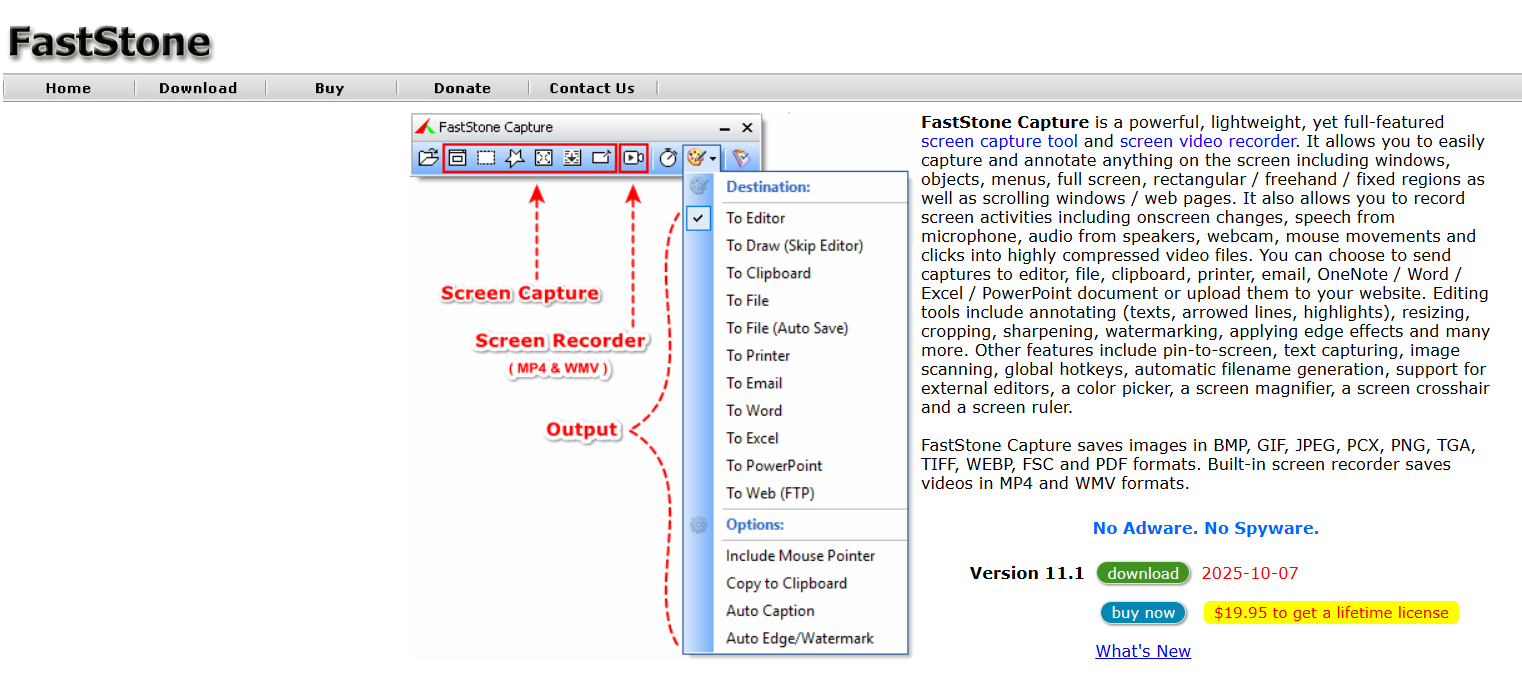Open the Donate navigation item
The height and width of the screenshot is (681, 1522).
462,88
